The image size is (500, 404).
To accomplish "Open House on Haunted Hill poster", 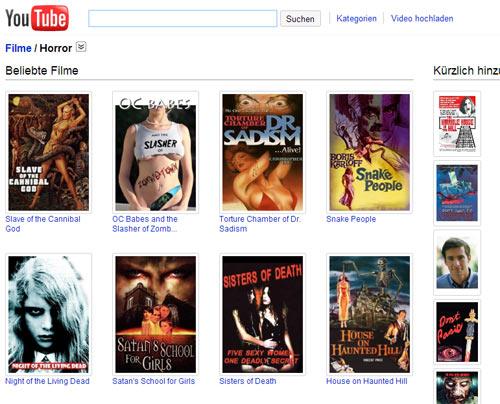I will (370, 314).
